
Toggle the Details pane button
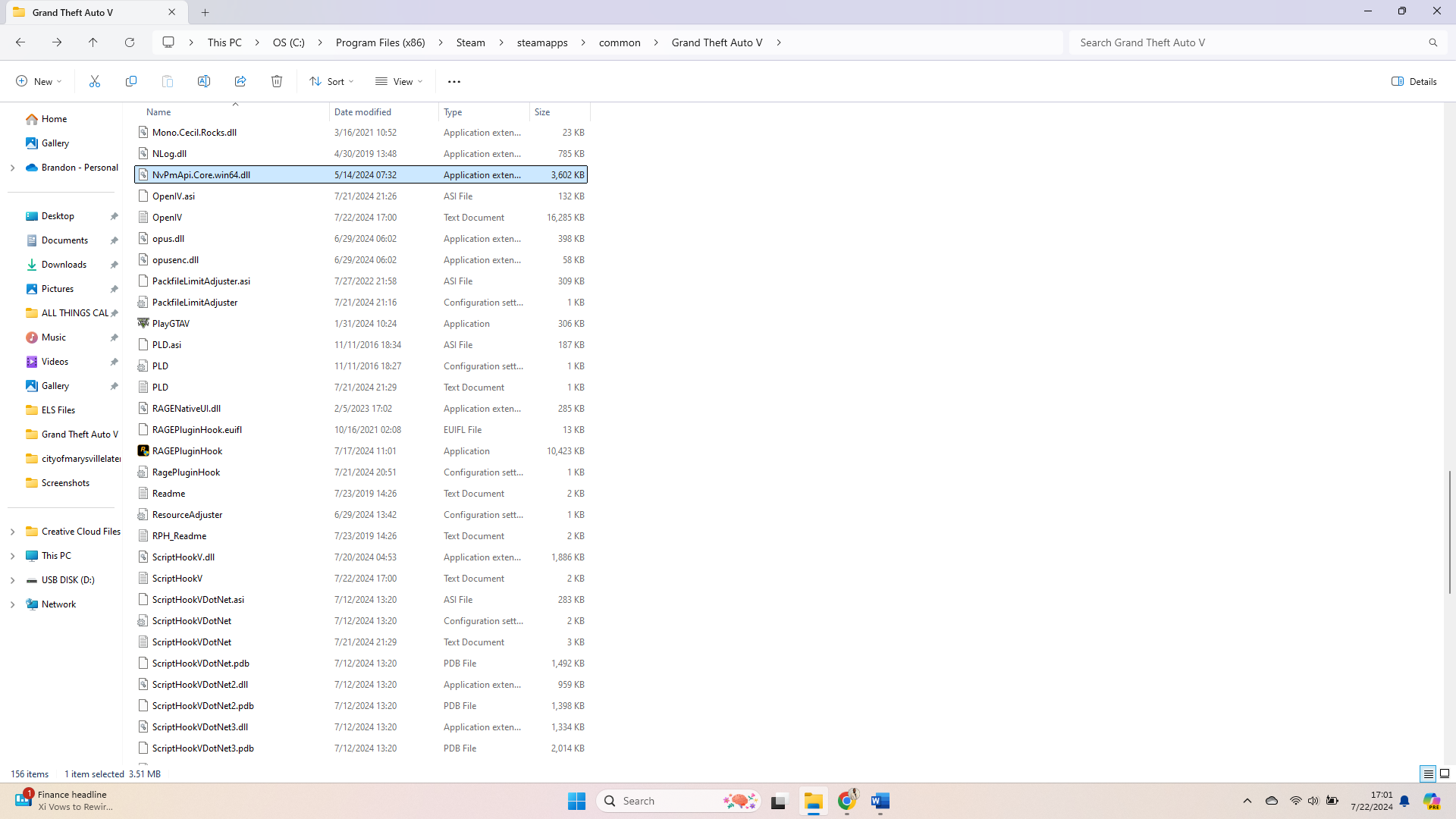(1414, 81)
